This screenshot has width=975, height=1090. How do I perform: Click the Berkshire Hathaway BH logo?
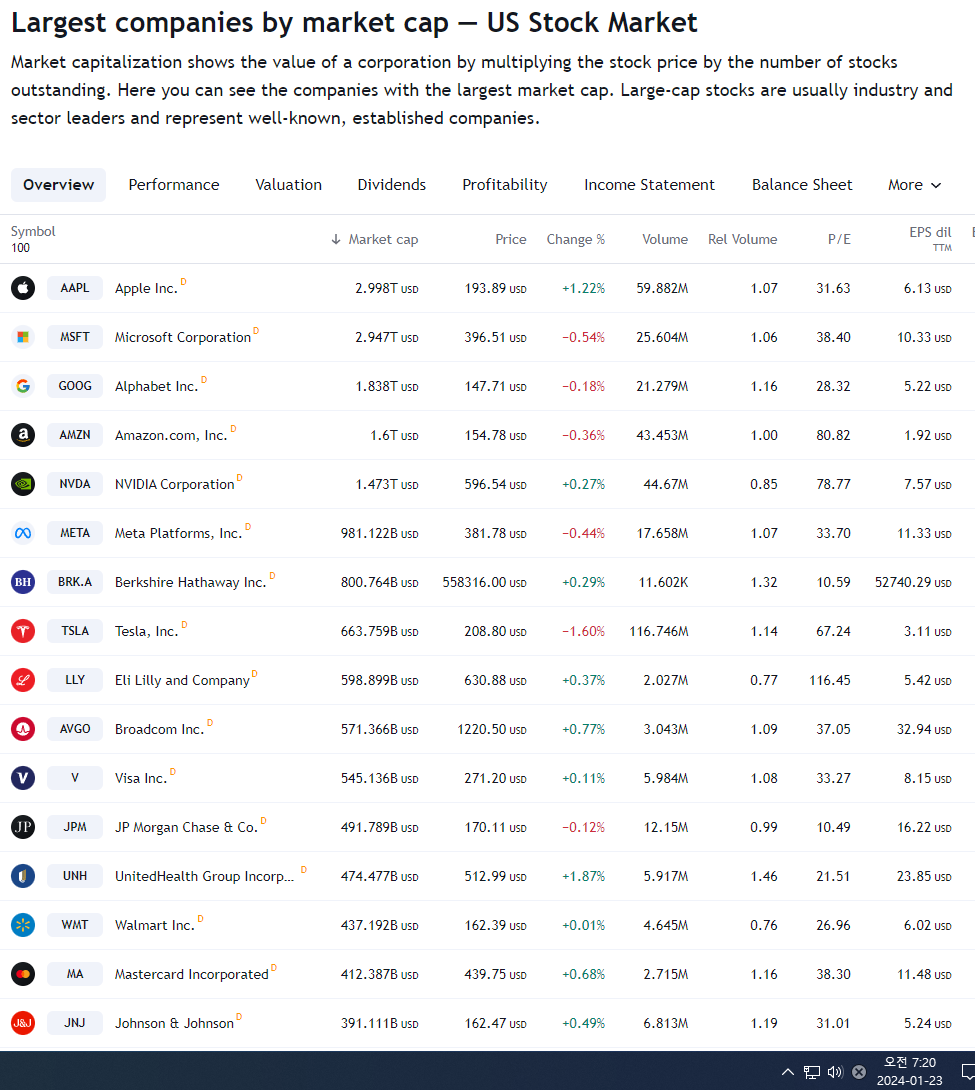pos(23,582)
